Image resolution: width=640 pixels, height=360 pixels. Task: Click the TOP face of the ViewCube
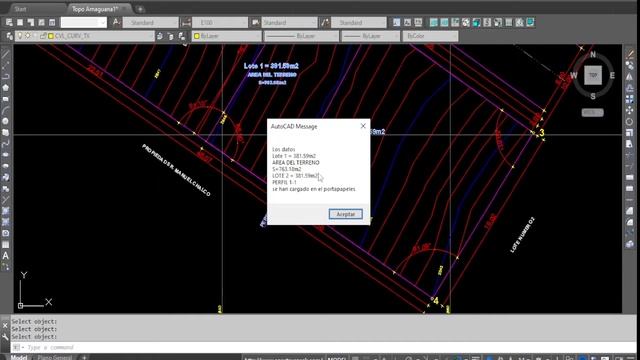pos(593,75)
